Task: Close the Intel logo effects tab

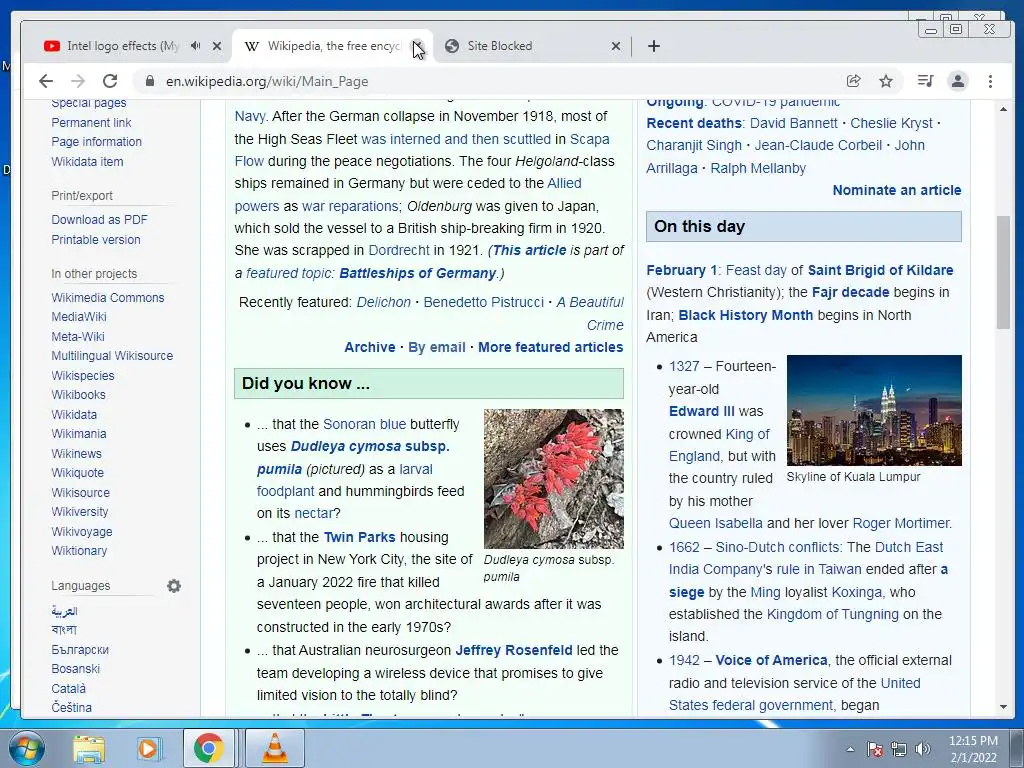Action: 217,46
